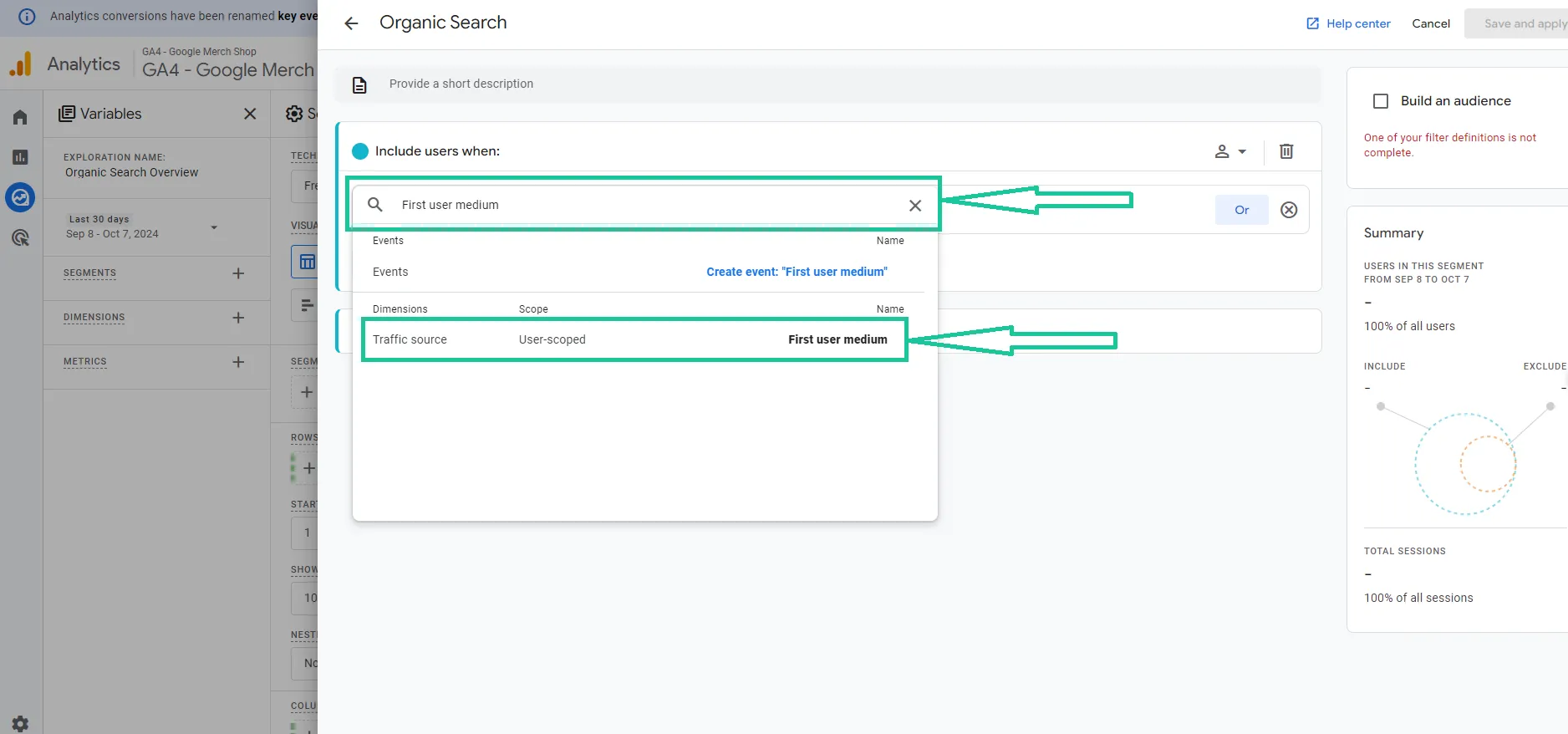Open the user scope dropdown in condition group
Screen dimensions: 1568x734
click(x=1230, y=151)
